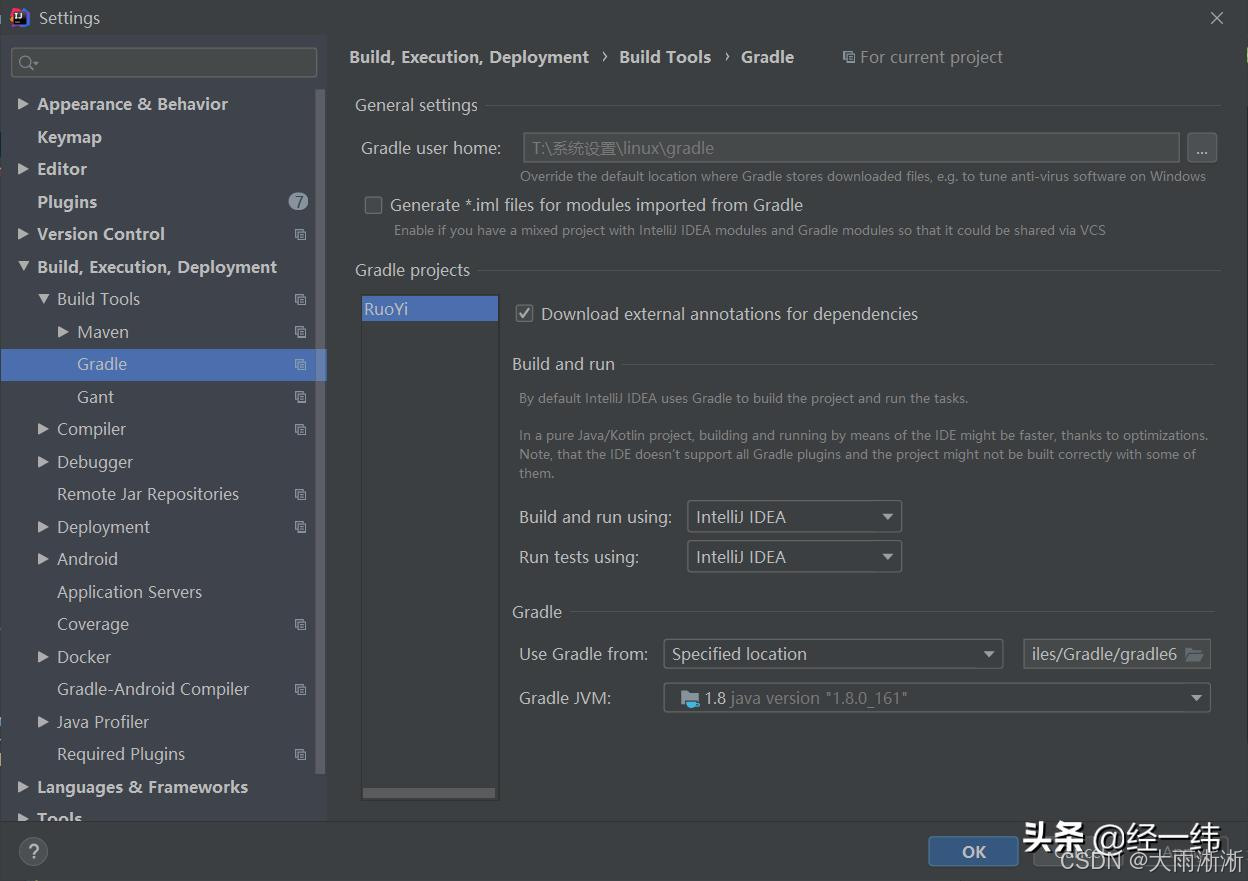Select Application Servers settings page
This screenshot has width=1248, height=881.
[x=129, y=592]
